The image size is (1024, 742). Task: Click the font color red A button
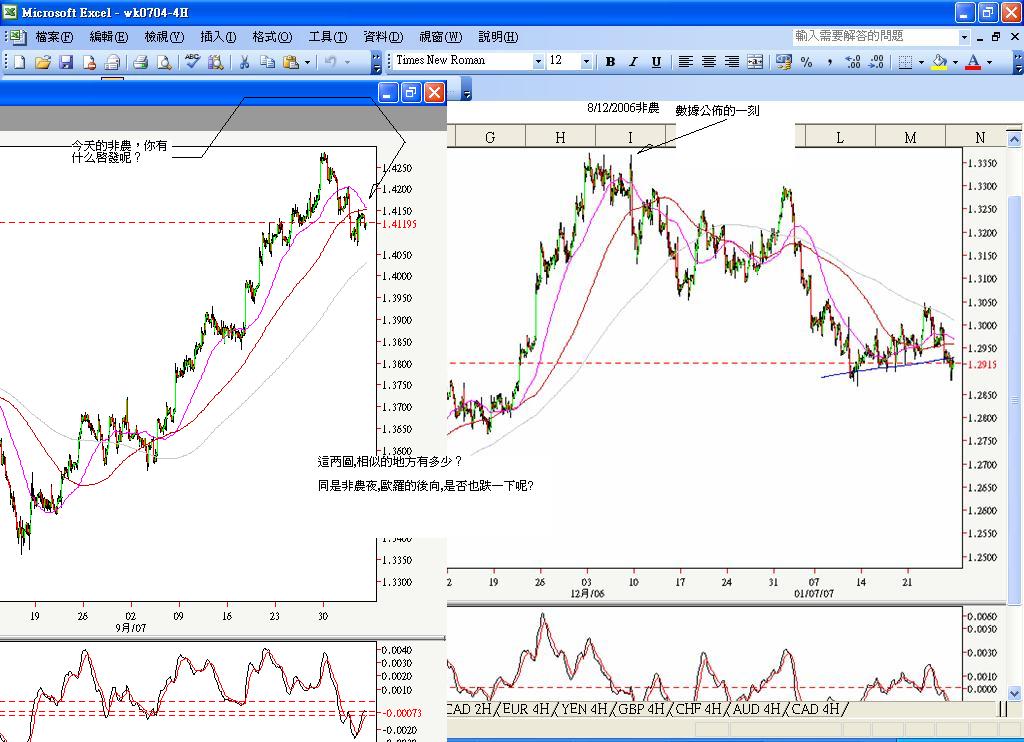(x=973, y=62)
